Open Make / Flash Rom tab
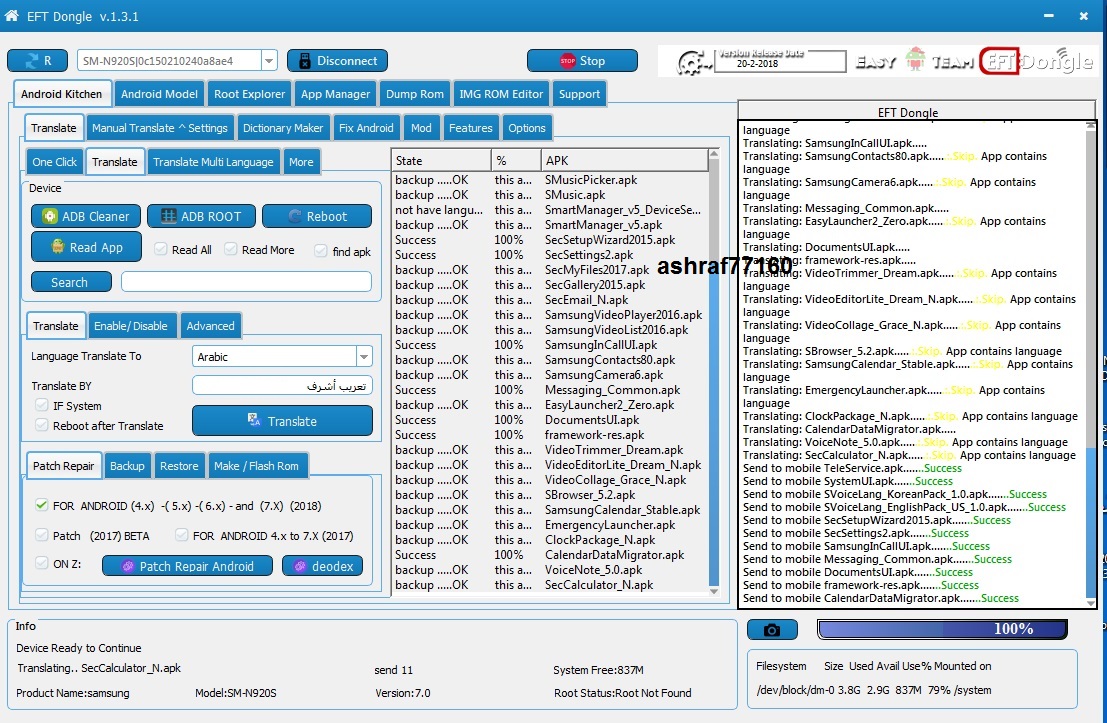The height and width of the screenshot is (723, 1107). 256,466
